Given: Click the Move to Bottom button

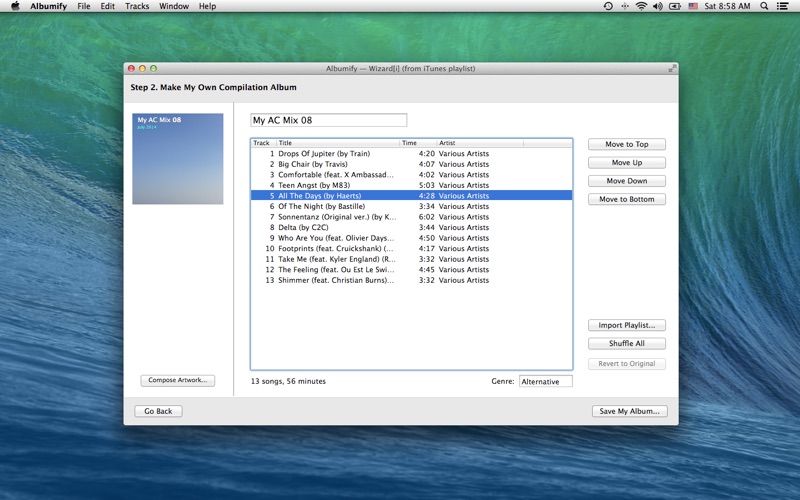Looking at the screenshot, I should [x=627, y=199].
